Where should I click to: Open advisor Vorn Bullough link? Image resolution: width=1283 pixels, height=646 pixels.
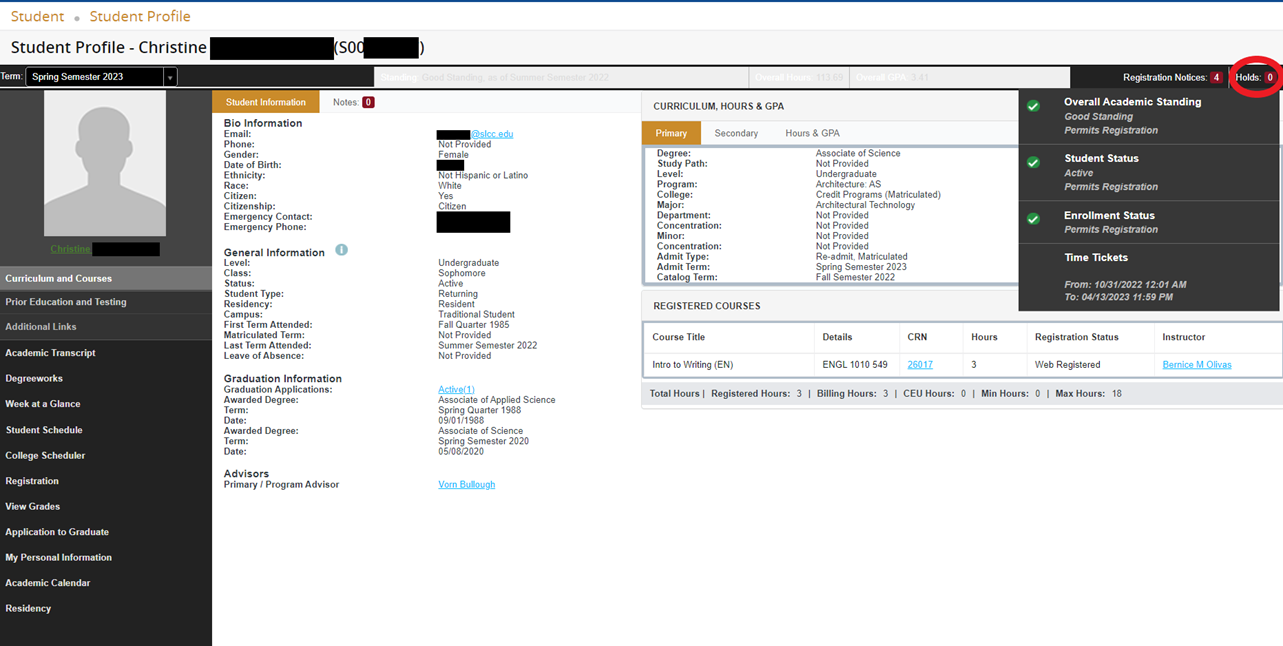[x=466, y=484]
